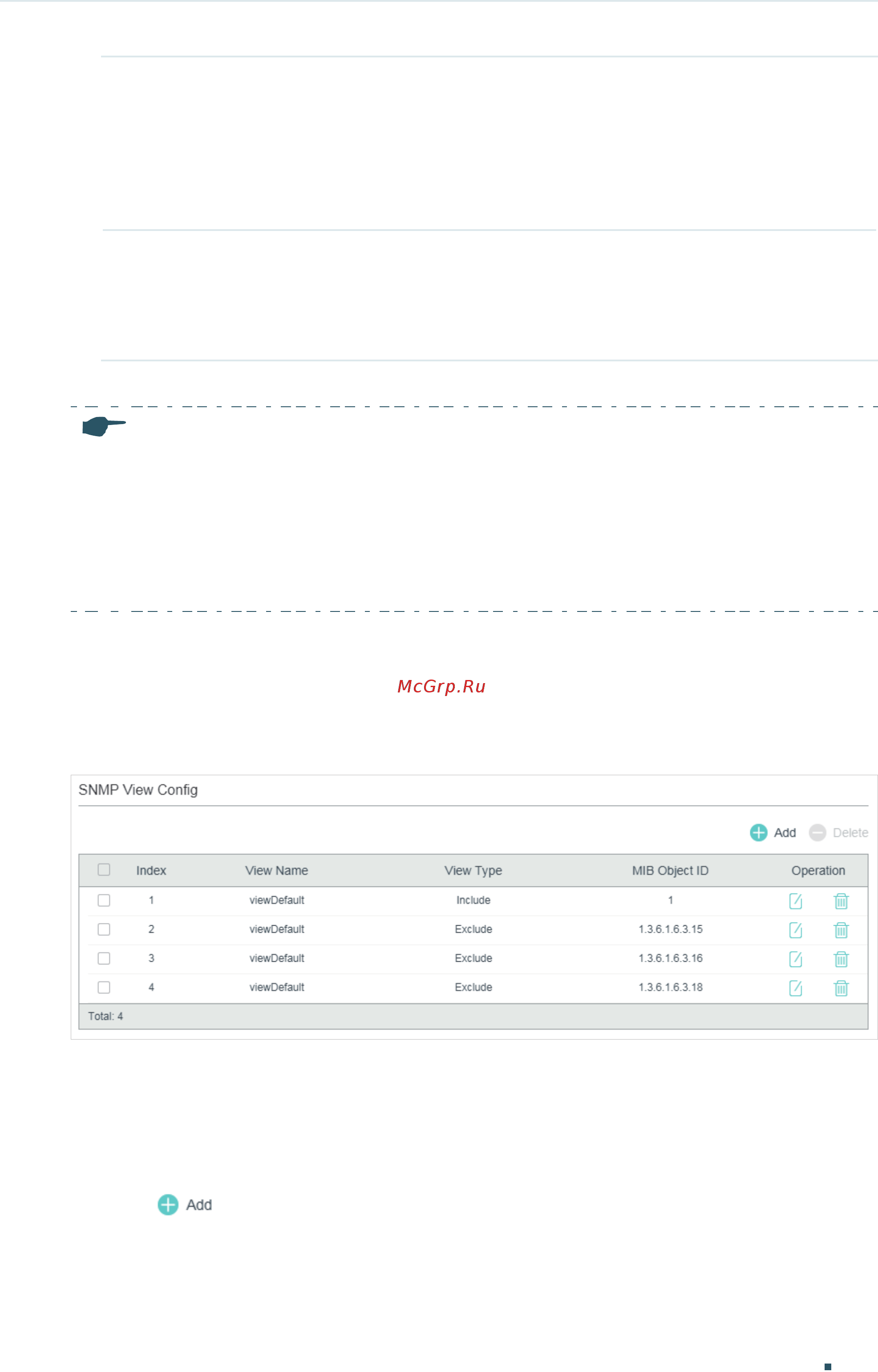Click the Add button above the table
Screen dimensions: 878x1372
click(773, 833)
